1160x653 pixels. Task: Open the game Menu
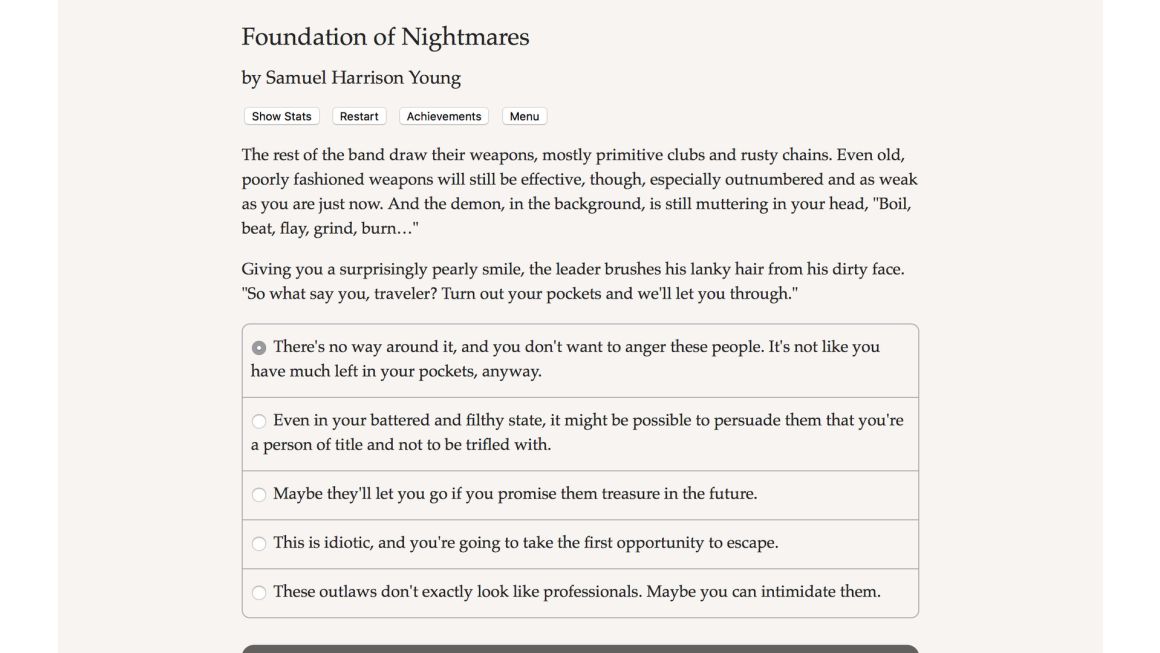click(525, 116)
